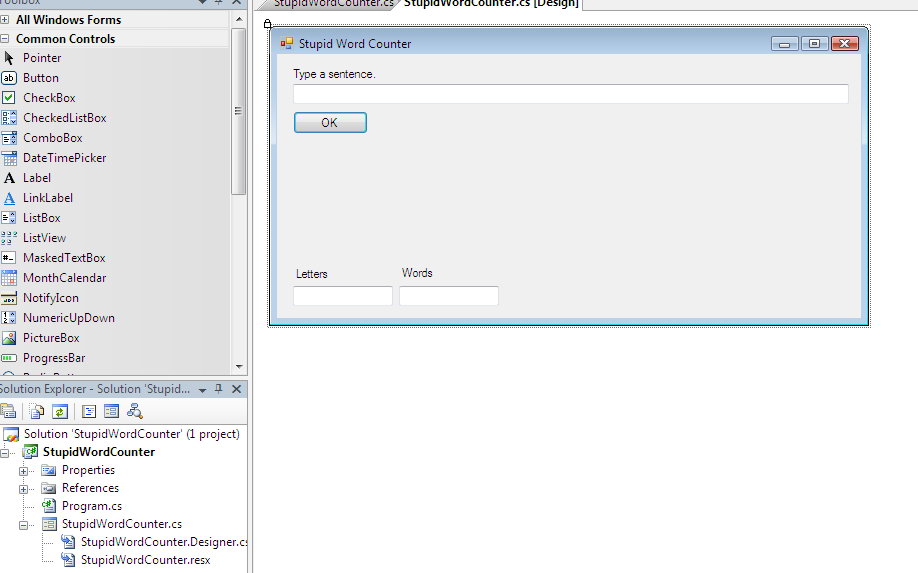918x573 pixels.
Task: Switch to StupidWordCounter.cs [Design] tab
Action: [x=491, y=4]
